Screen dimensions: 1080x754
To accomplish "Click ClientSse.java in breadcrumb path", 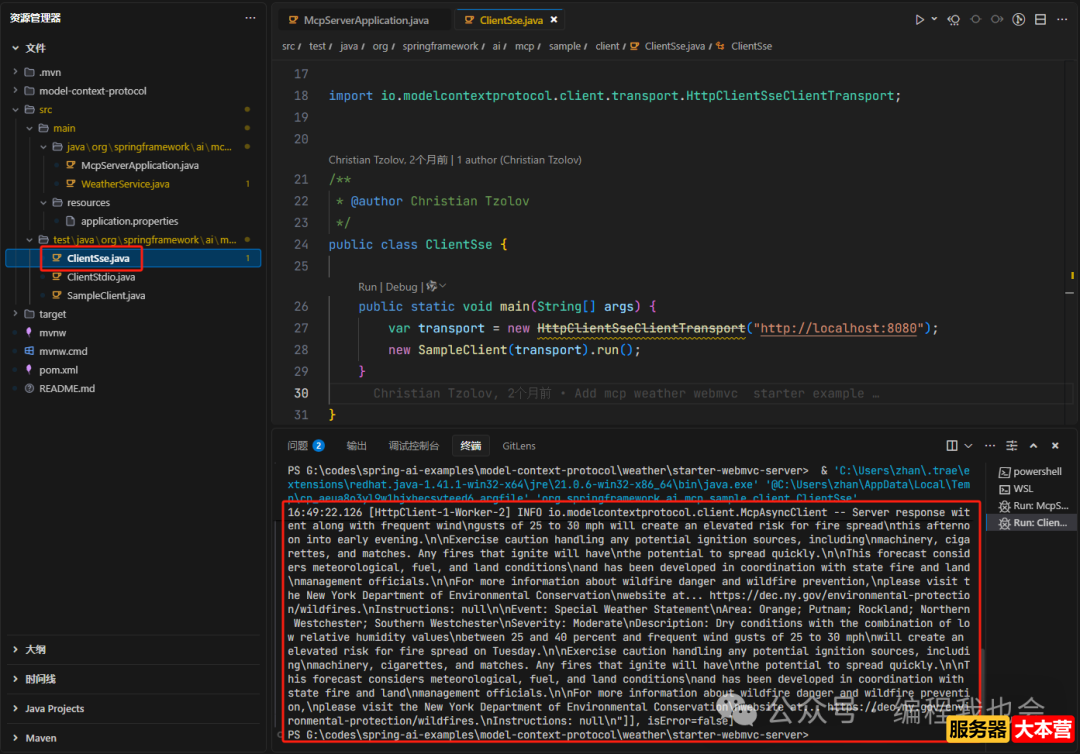I will tap(674, 46).
